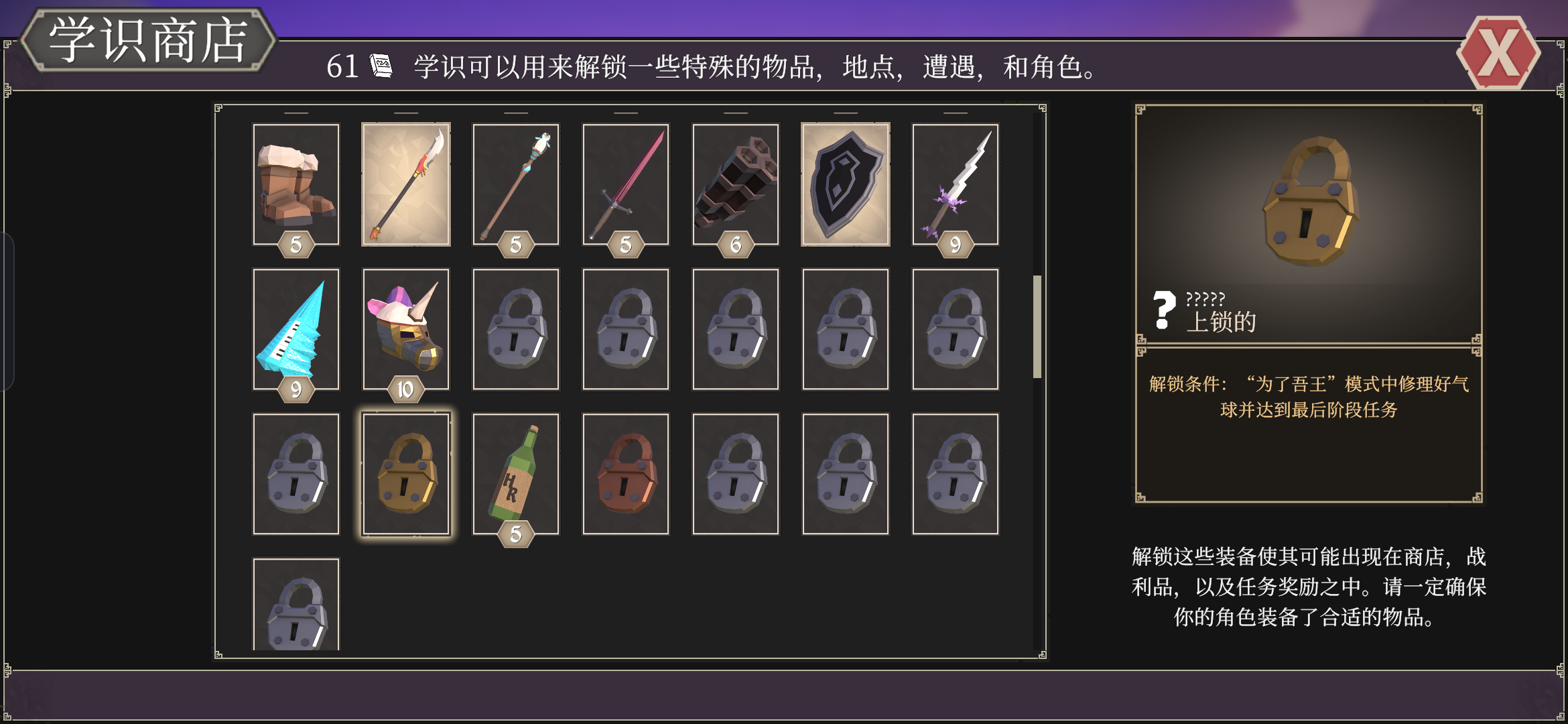Select the fur-trimmed leather boots item

pyautogui.click(x=296, y=184)
